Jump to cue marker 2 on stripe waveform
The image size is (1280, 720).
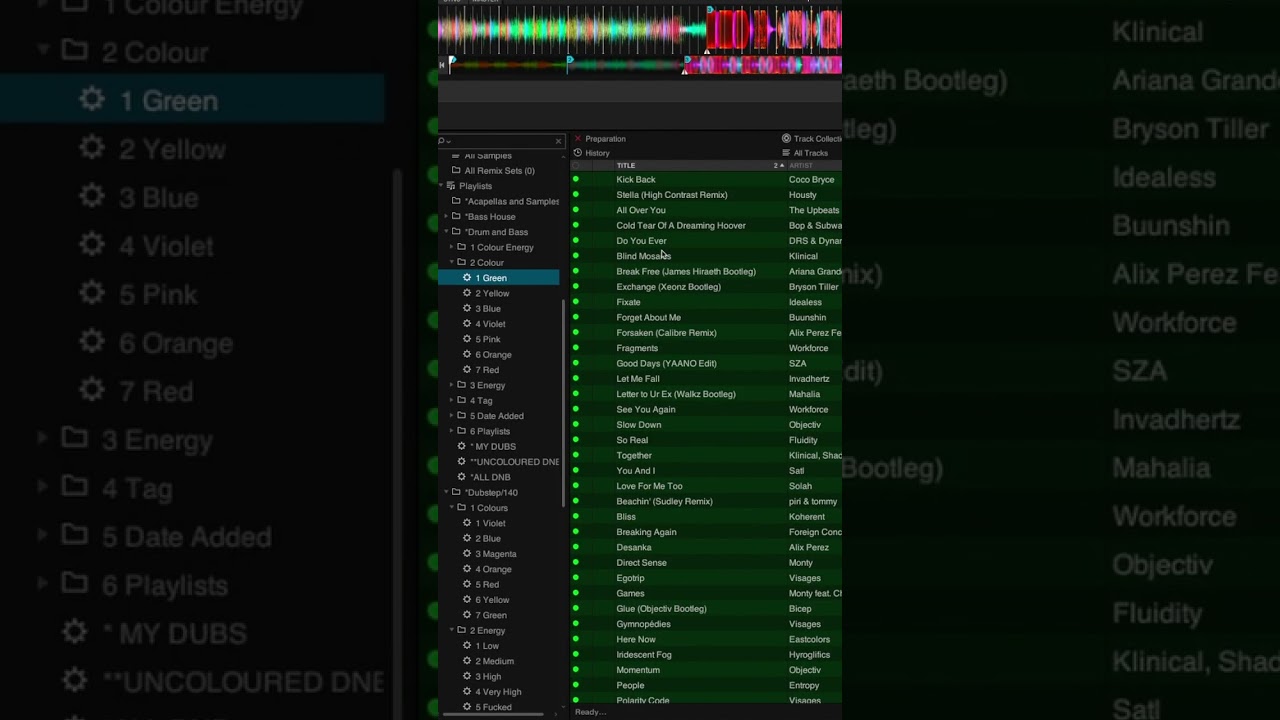tap(570, 62)
